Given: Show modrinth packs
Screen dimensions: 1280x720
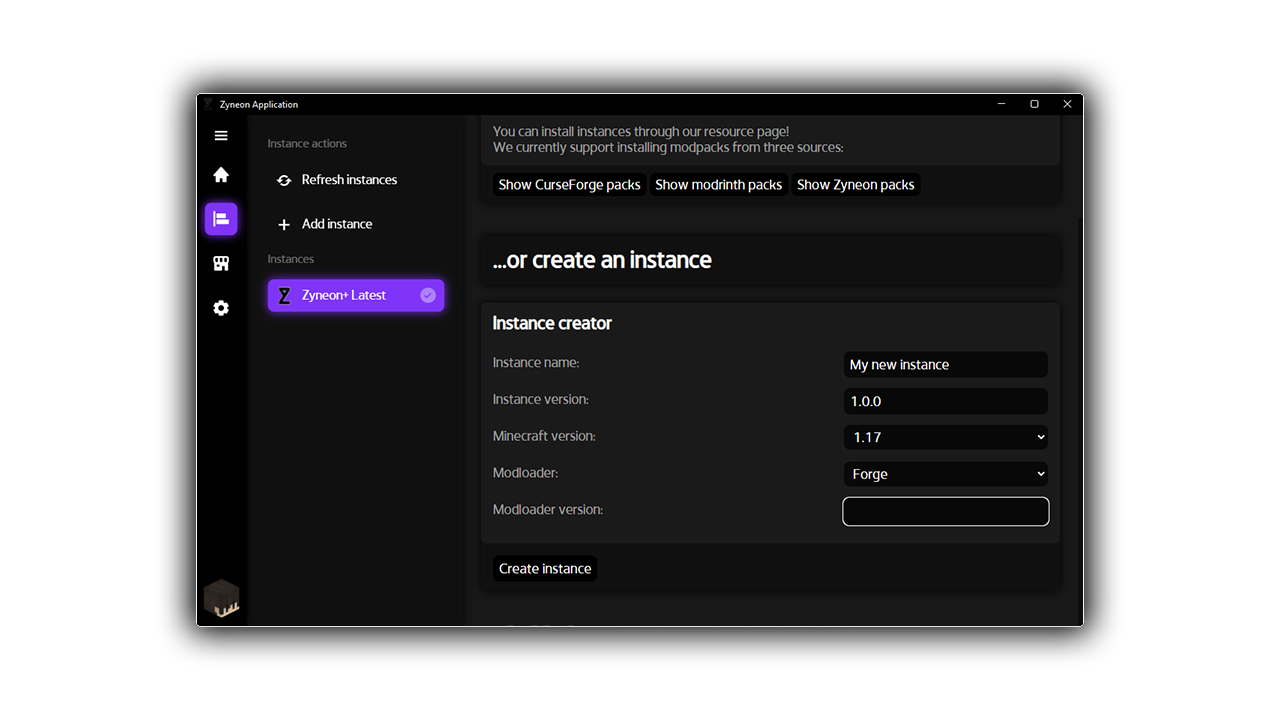Looking at the screenshot, I should [718, 185].
